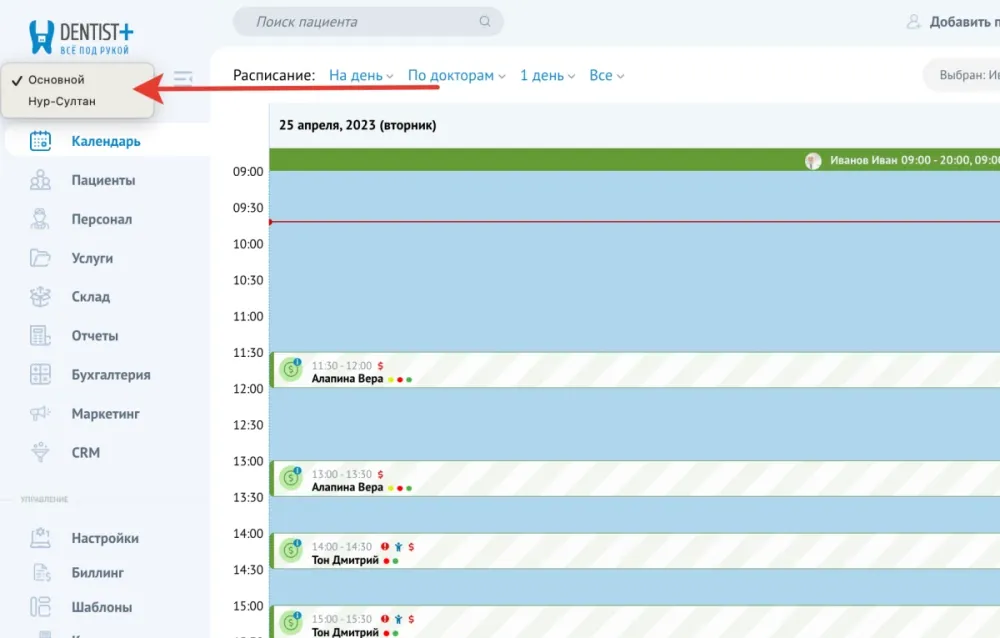Open the Склад section

coord(91,297)
